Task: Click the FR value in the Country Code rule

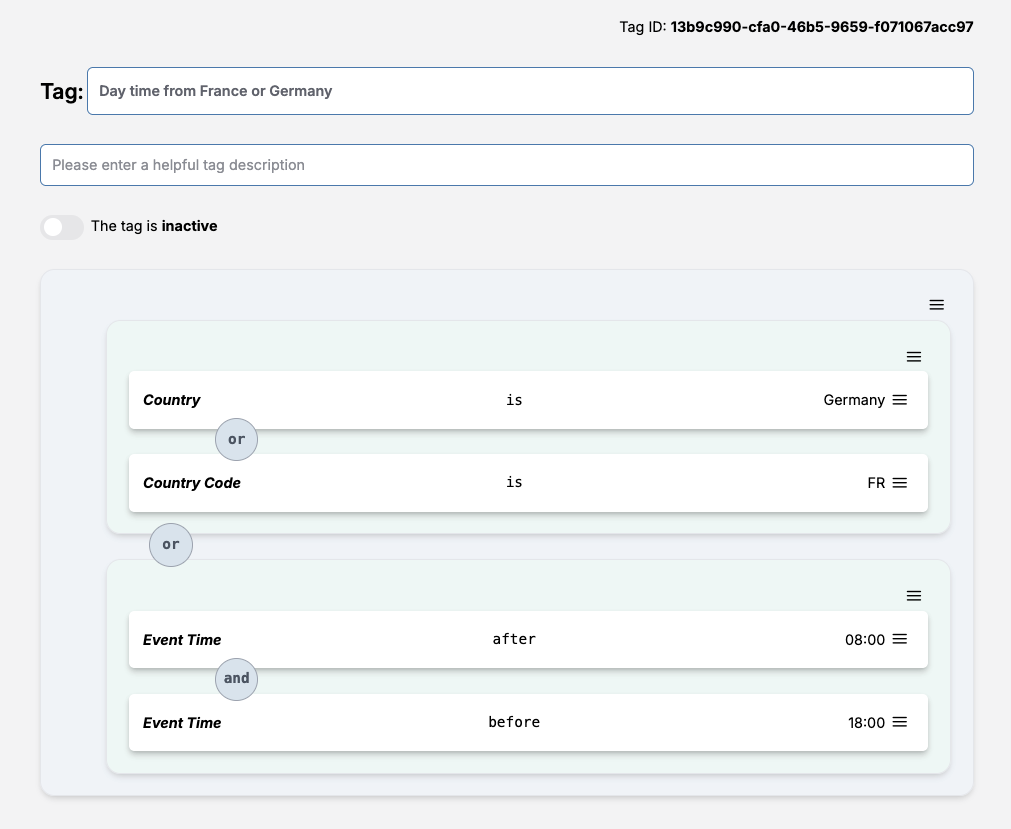Action: tap(877, 482)
